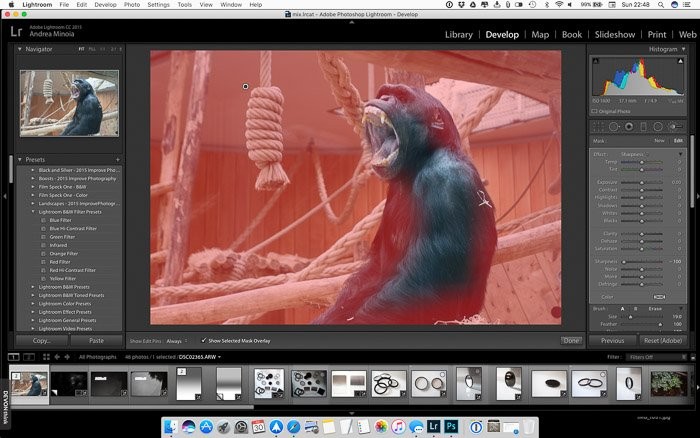Screen dimensions: 700x438
Task: Select the Crop Overlay tool icon
Action: point(597,127)
